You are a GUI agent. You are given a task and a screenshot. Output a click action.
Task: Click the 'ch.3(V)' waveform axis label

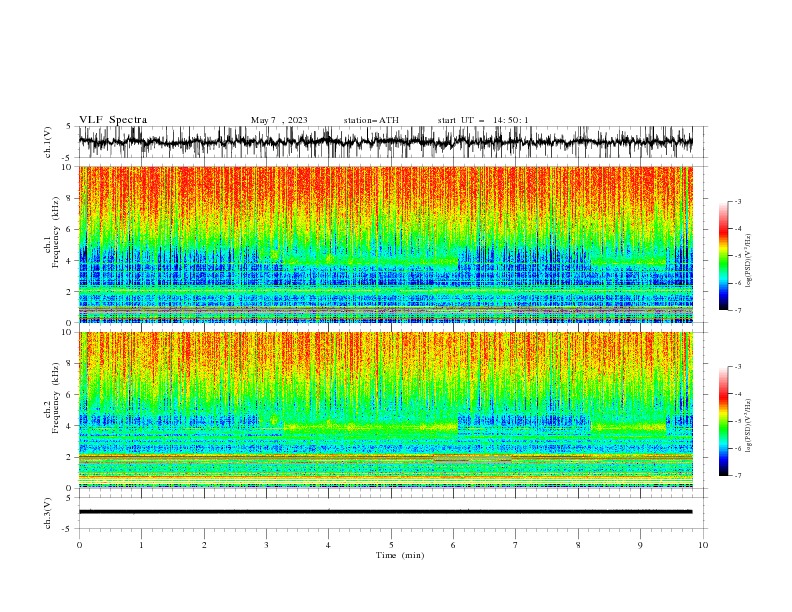pos(48,514)
